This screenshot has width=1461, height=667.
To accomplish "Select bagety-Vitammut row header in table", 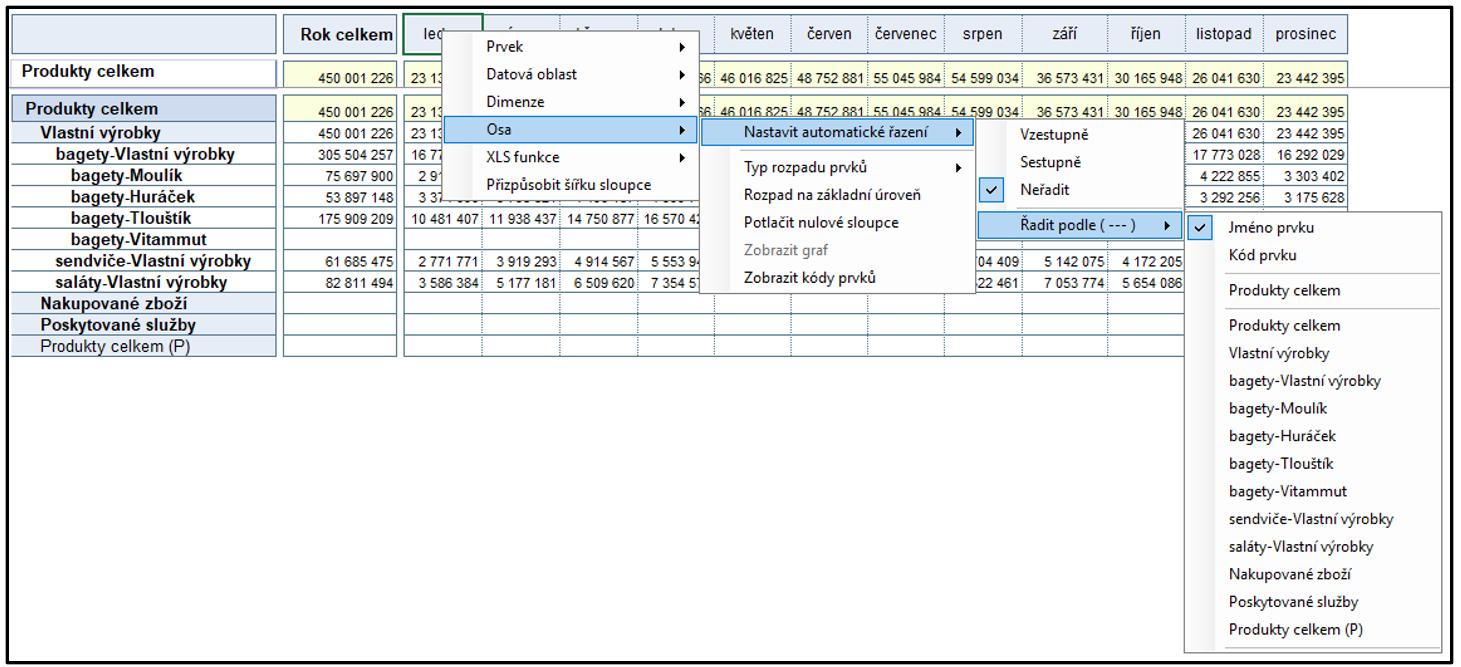I will pos(144,240).
